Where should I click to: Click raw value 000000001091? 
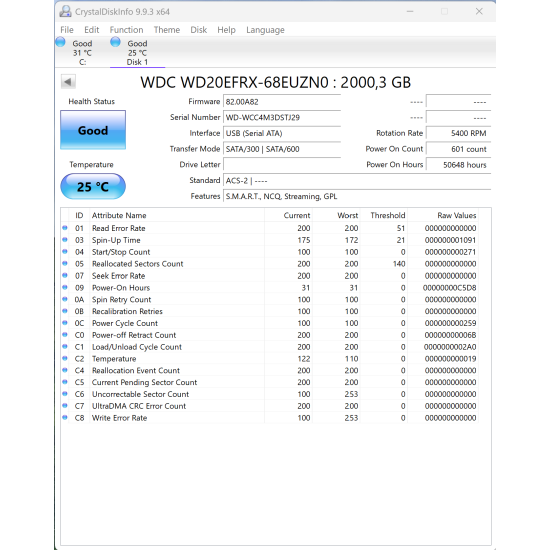pos(450,240)
